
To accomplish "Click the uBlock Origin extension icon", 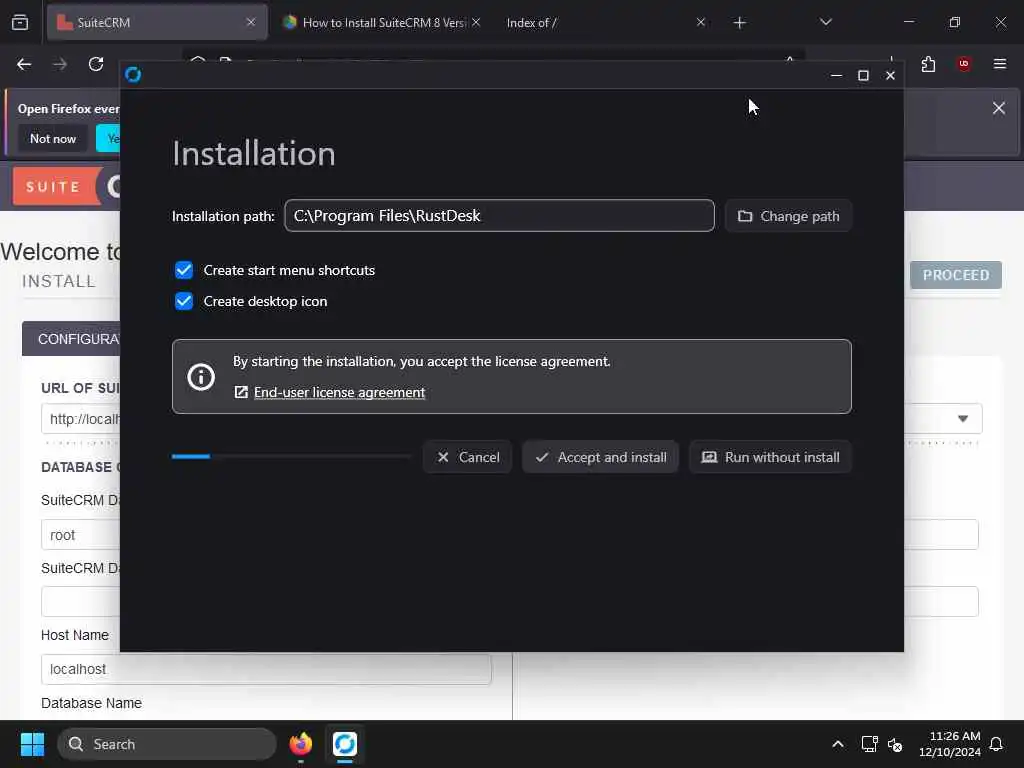I will (x=964, y=64).
